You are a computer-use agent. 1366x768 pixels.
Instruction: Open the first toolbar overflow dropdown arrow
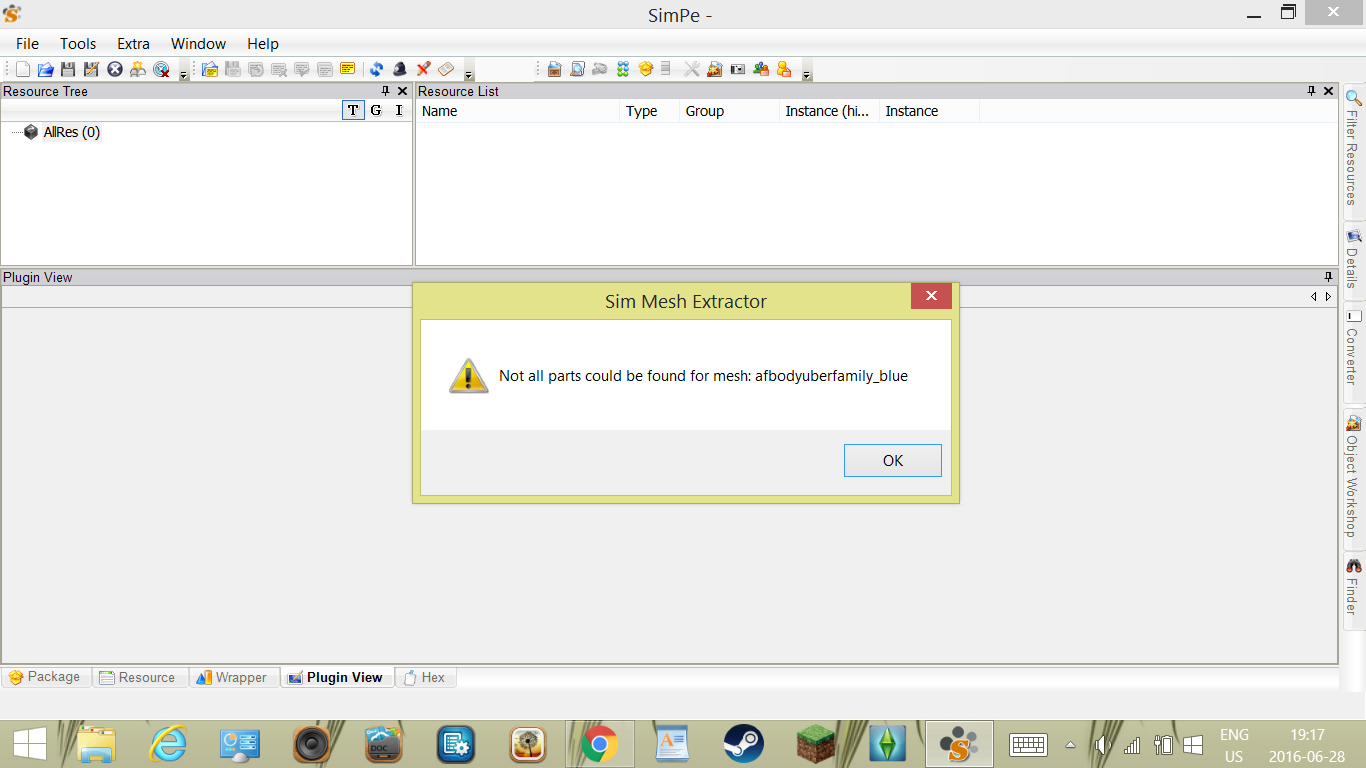tap(183, 72)
